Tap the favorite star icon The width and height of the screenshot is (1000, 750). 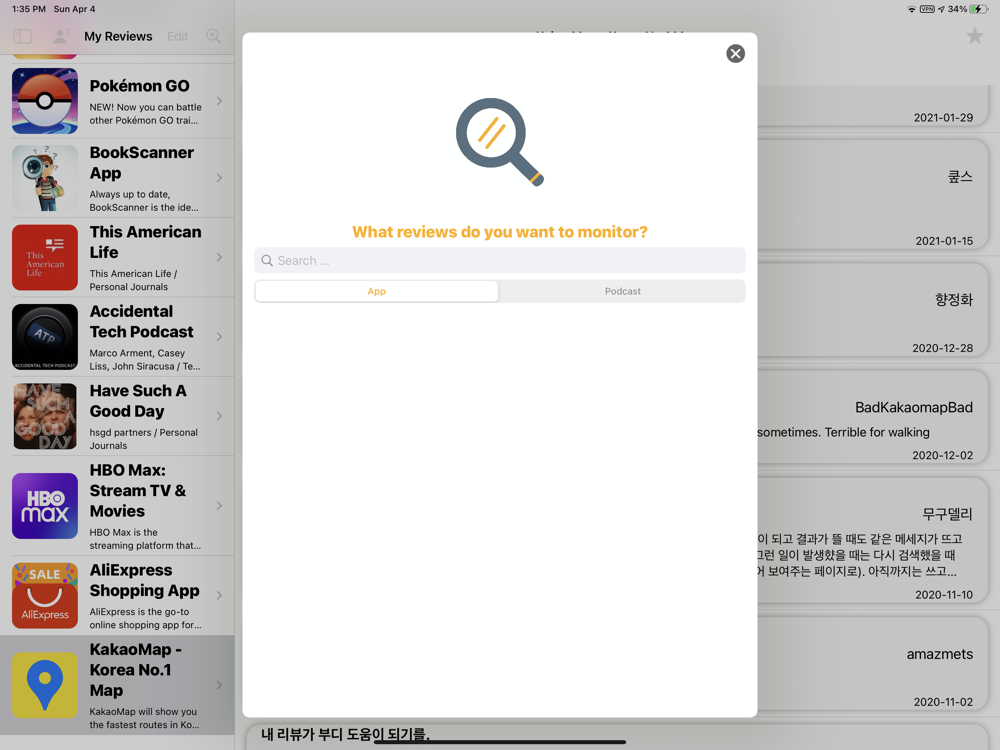974,36
